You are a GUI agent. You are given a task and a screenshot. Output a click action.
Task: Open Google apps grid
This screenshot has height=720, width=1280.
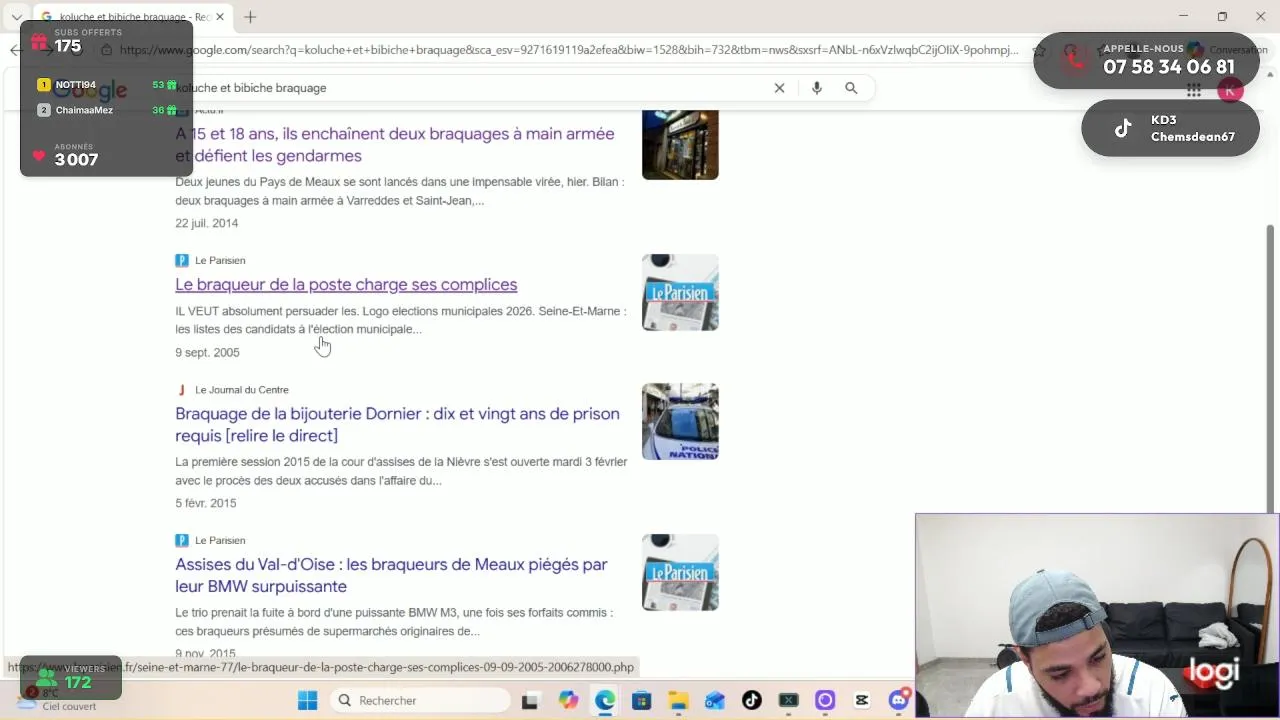pos(1193,90)
